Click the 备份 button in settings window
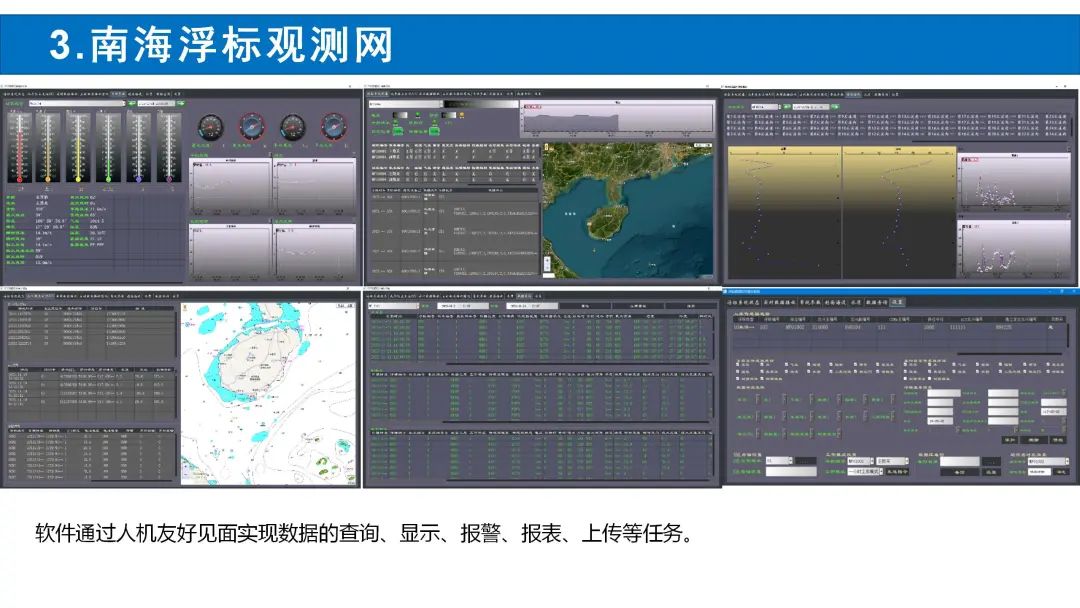Viewport: 1080px width, 608px height. (958, 470)
